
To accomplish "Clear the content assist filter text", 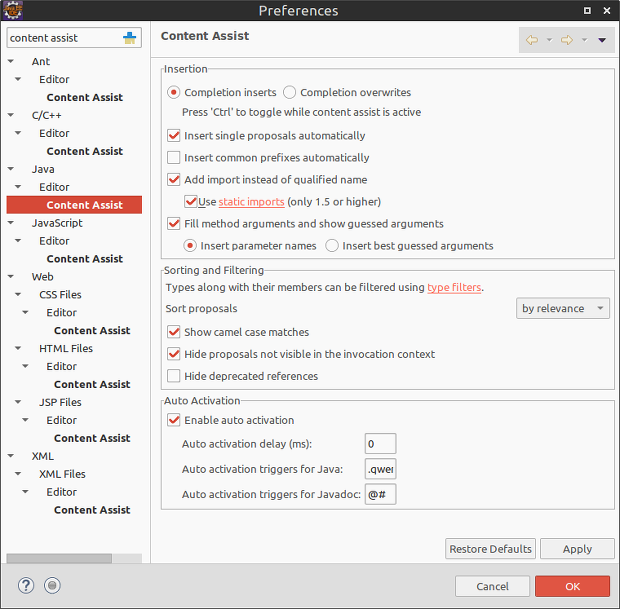I will [129, 38].
